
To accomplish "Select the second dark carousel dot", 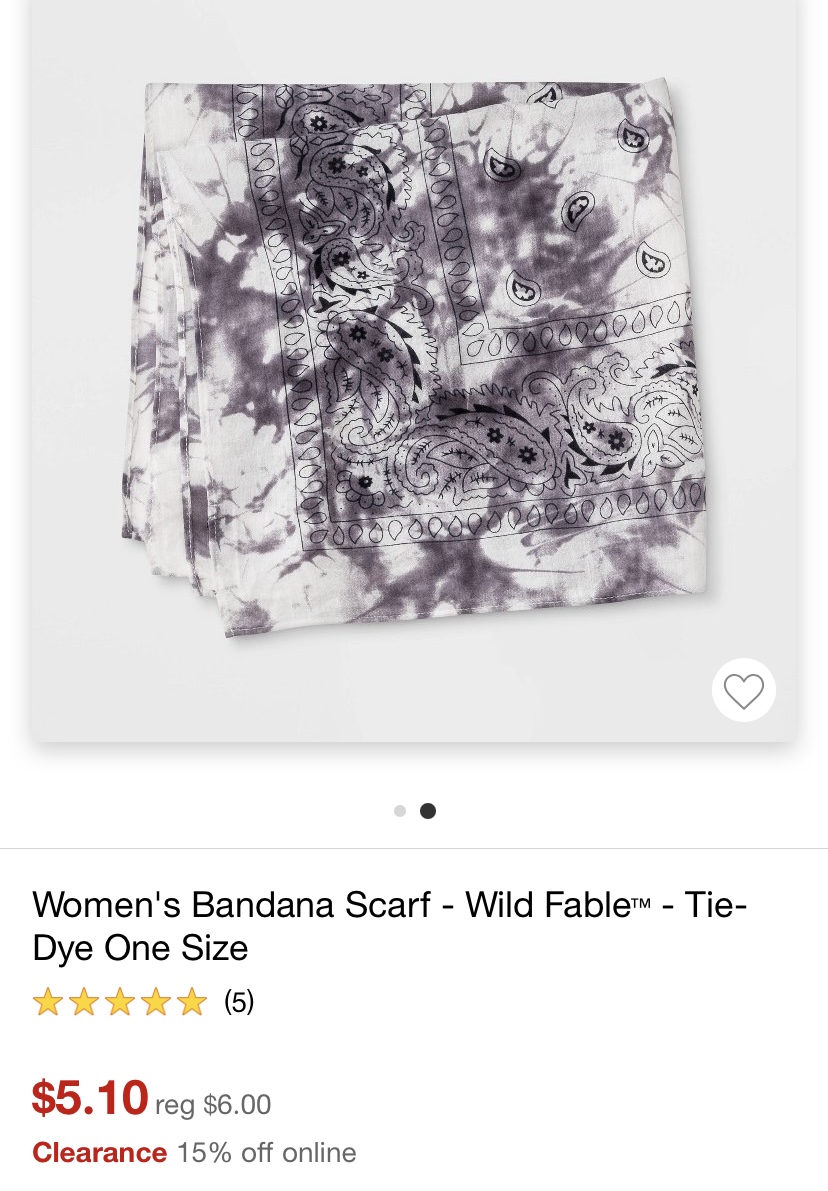I will pyautogui.click(x=428, y=811).
